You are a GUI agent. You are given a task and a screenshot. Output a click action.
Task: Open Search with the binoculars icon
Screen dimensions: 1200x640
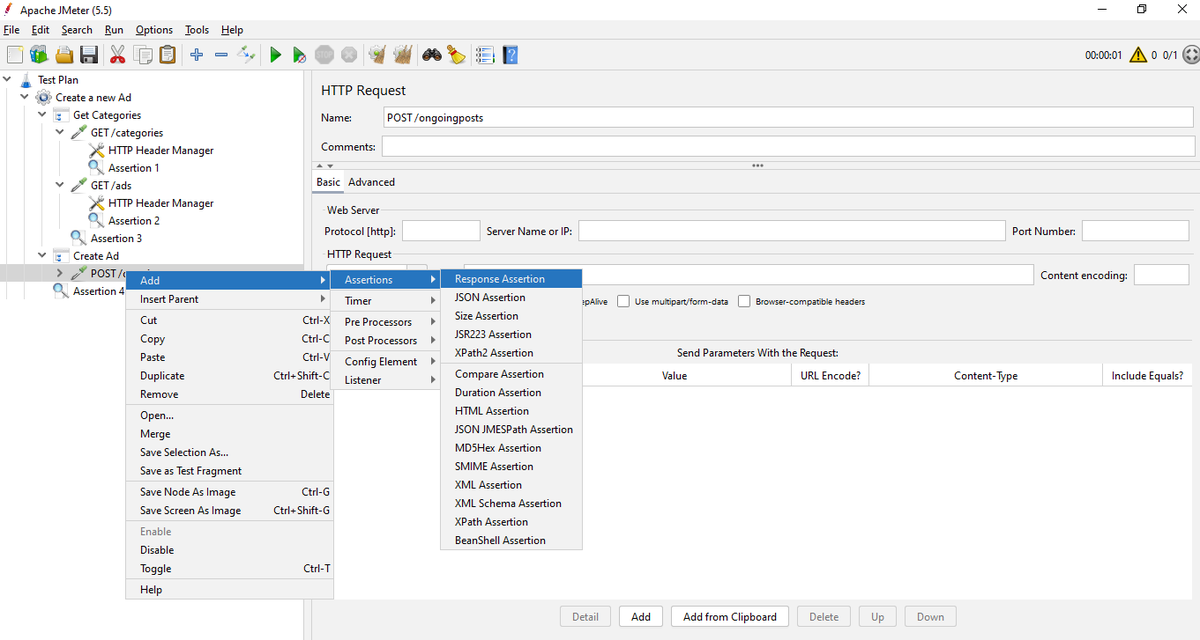click(432, 55)
